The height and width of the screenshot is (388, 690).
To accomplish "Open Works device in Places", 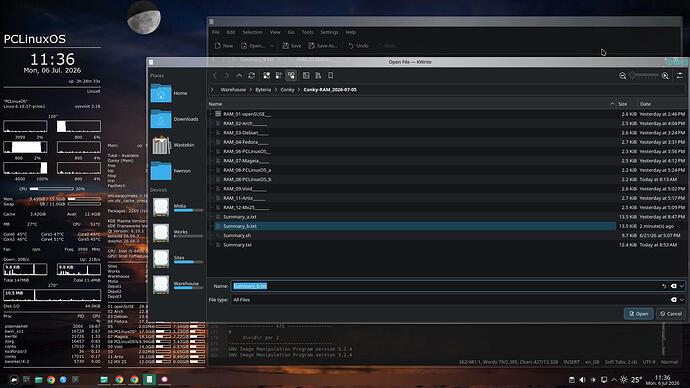I will [x=176, y=233].
